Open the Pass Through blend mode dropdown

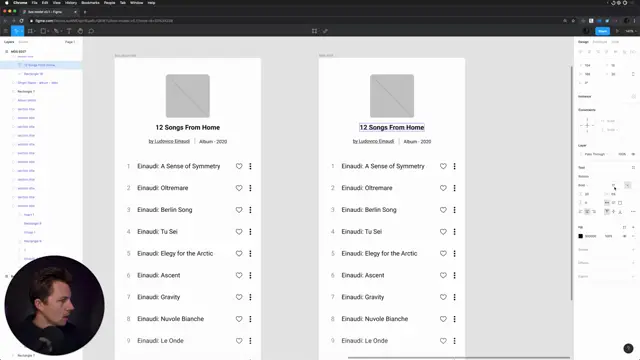[596, 154]
